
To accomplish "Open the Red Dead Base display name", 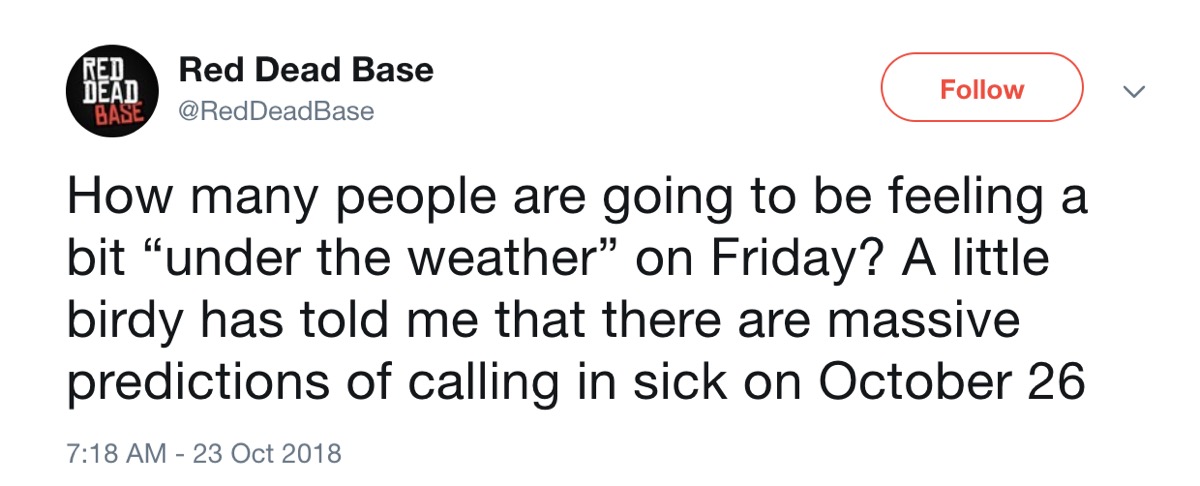I will pos(306,71).
